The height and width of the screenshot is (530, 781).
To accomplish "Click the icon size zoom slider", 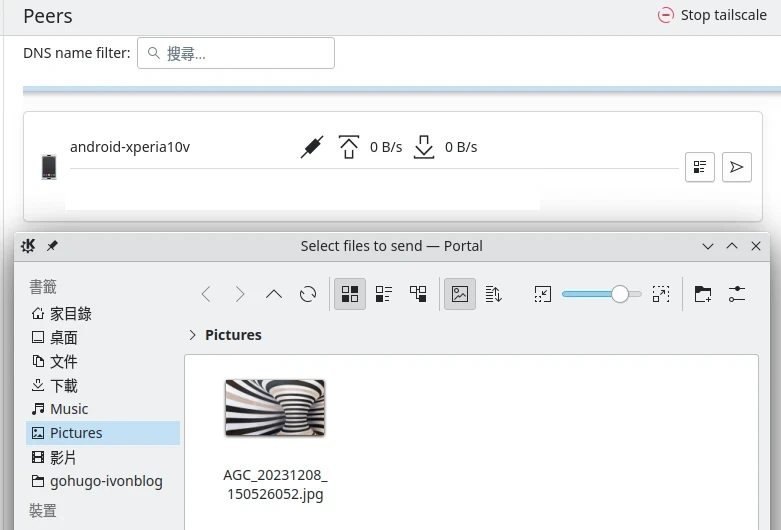I will click(601, 294).
